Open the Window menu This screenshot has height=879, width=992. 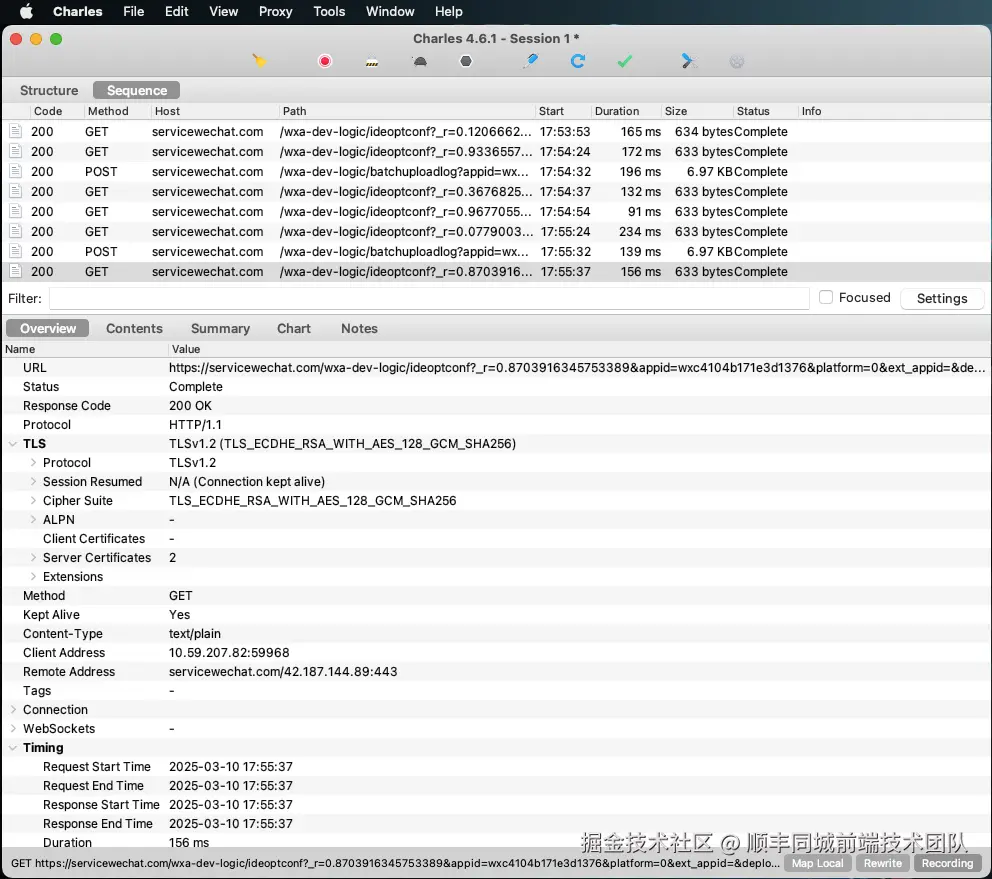coord(390,11)
